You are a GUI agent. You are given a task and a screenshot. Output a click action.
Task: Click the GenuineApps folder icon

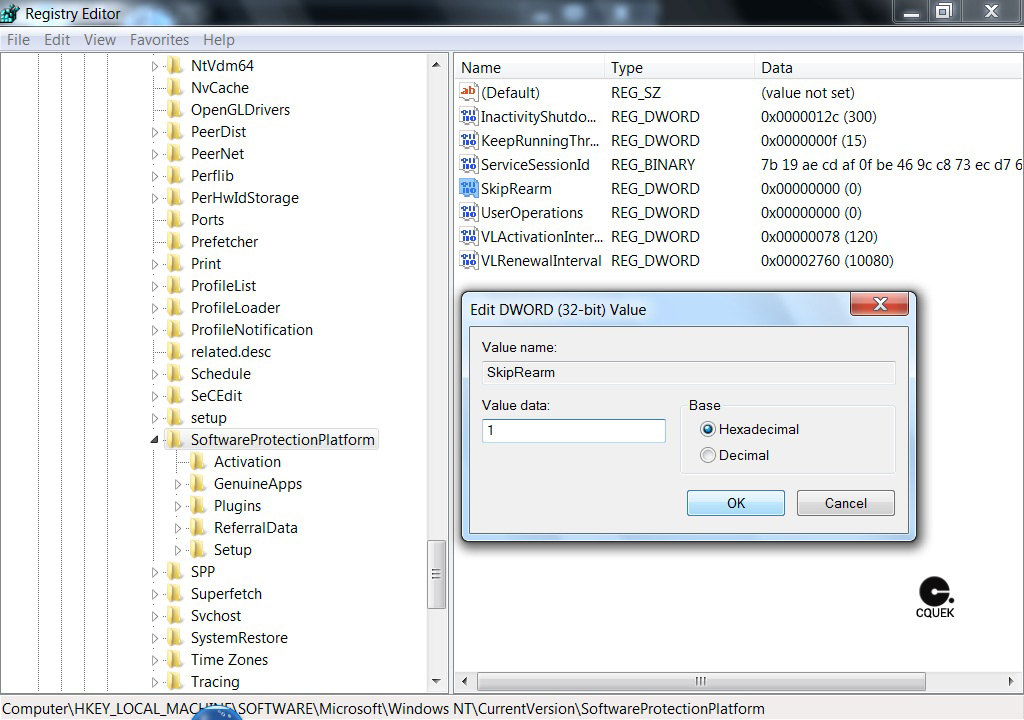click(198, 483)
